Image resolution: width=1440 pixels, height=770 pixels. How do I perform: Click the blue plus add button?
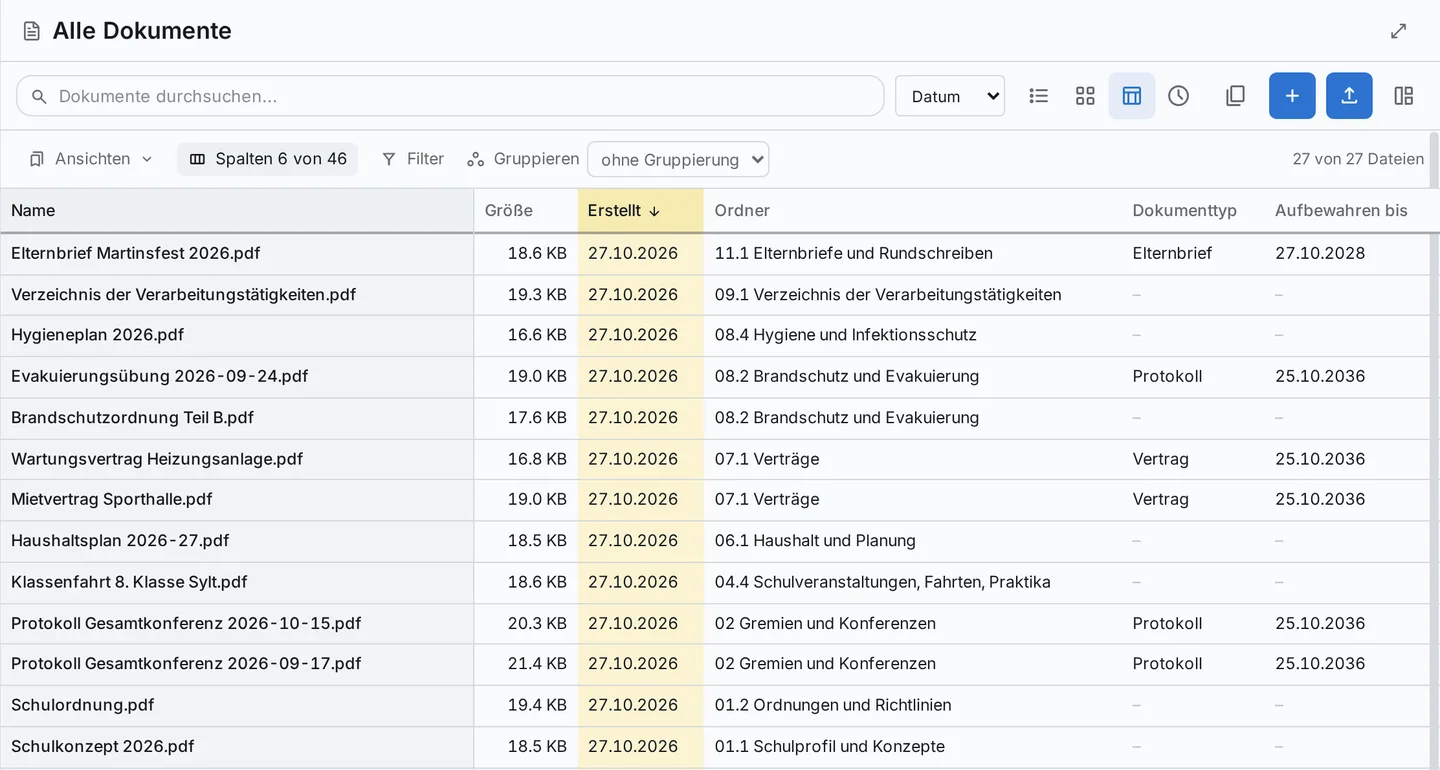pos(1292,96)
